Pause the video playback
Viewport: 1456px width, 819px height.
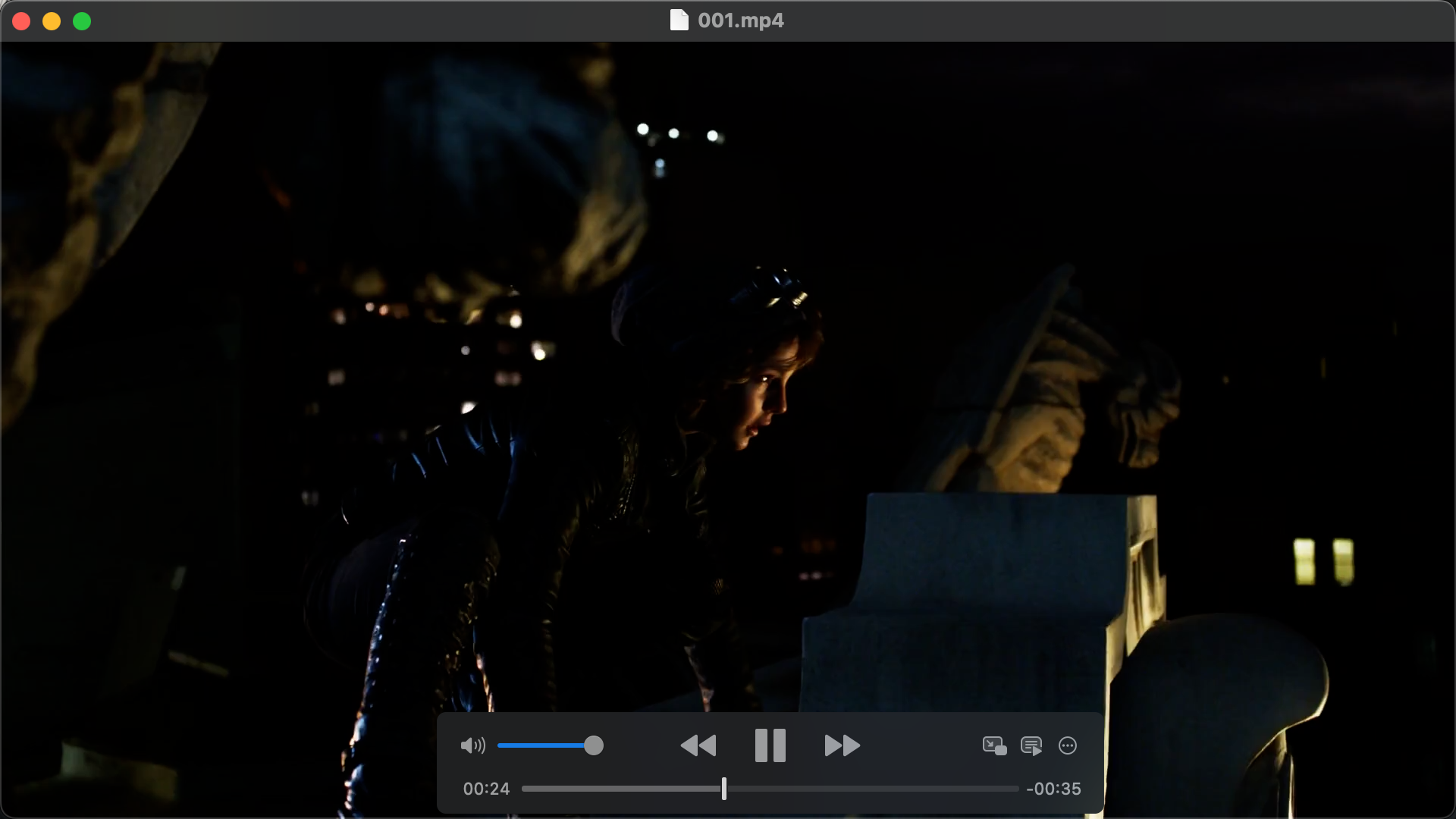[770, 745]
